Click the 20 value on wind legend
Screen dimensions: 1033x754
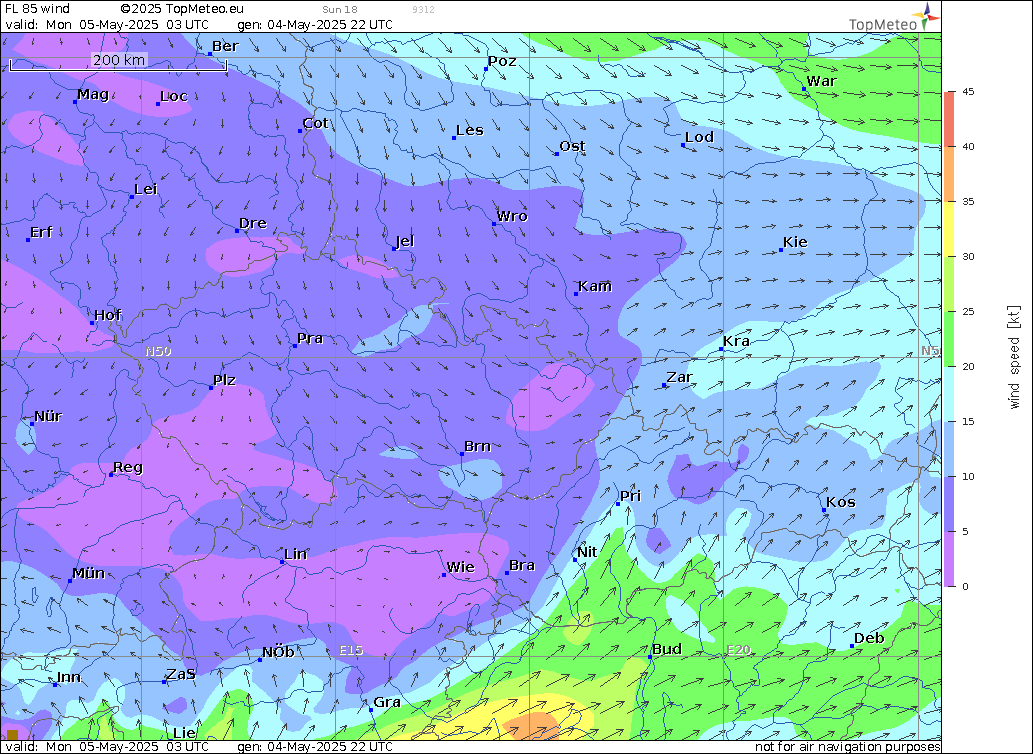tap(968, 367)
